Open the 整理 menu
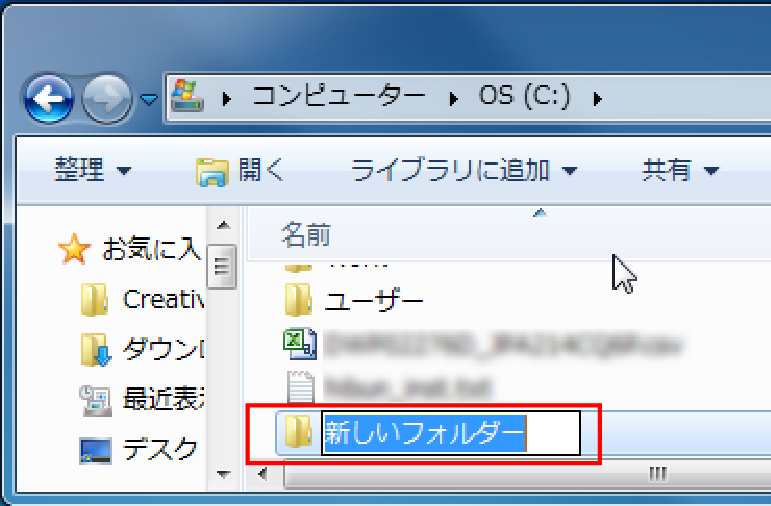Viewport: 771px width, 506px height. (92, 171)
